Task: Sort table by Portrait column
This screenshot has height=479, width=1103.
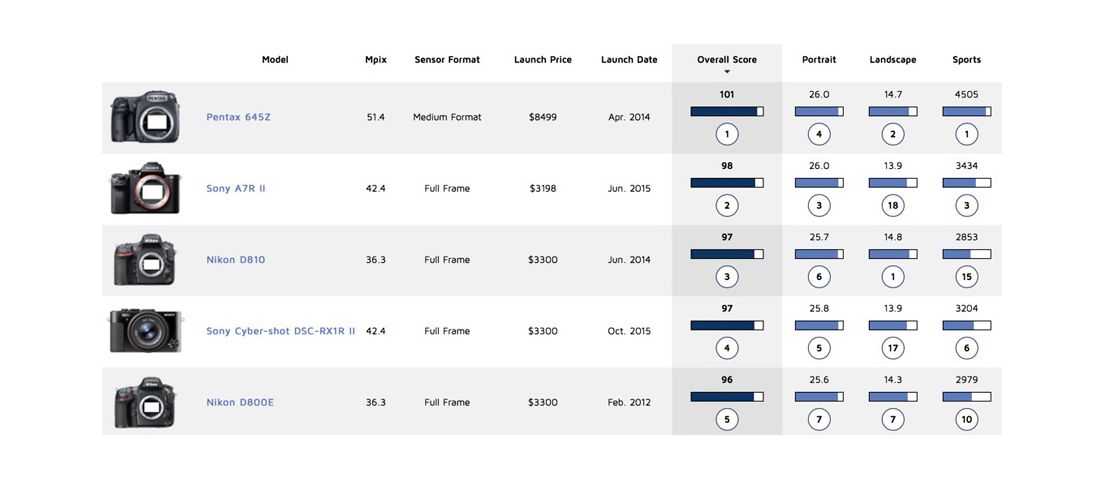Action: click(x=819, y=60)
